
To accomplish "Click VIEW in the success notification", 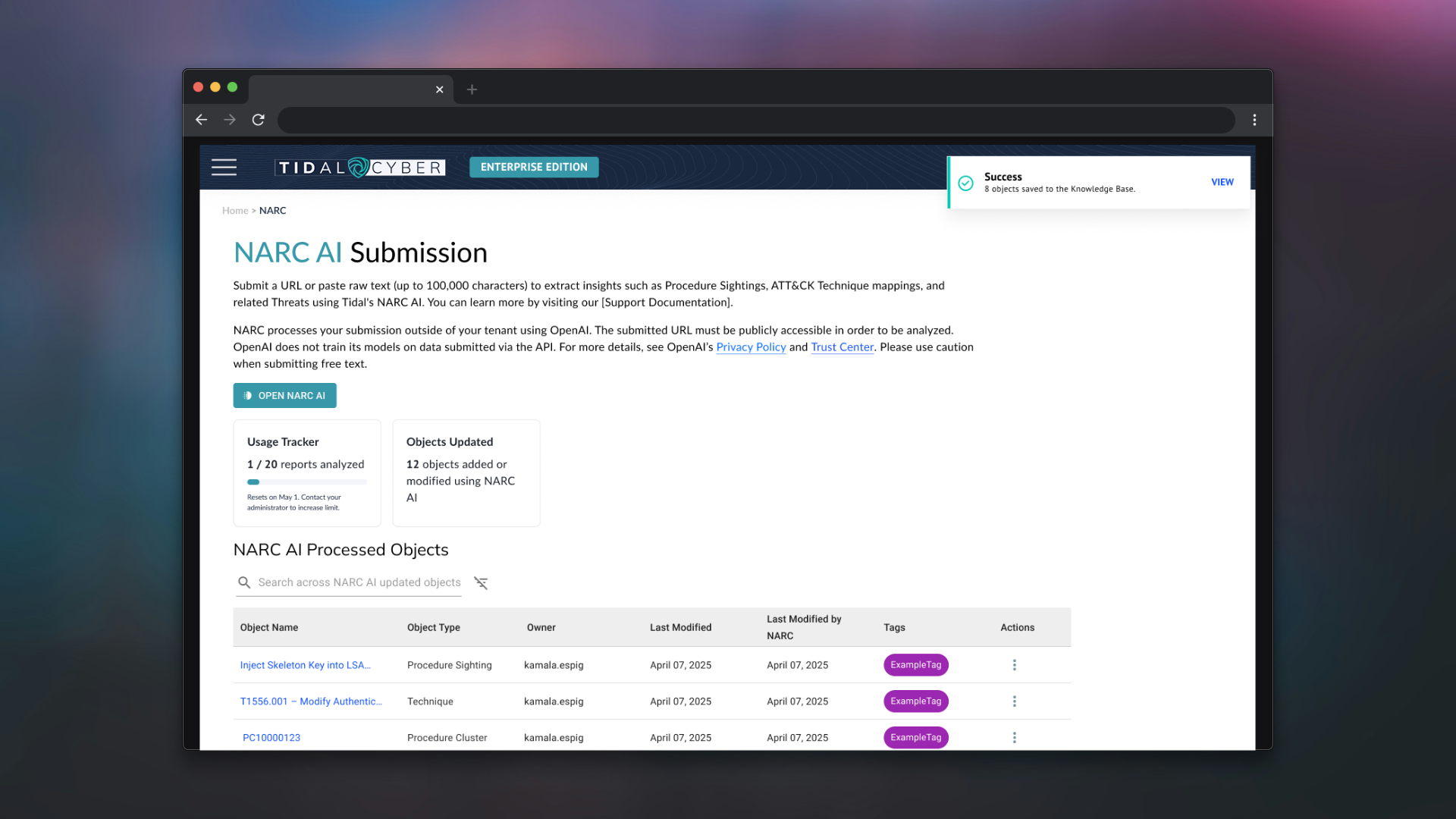I will point(1222,182).
